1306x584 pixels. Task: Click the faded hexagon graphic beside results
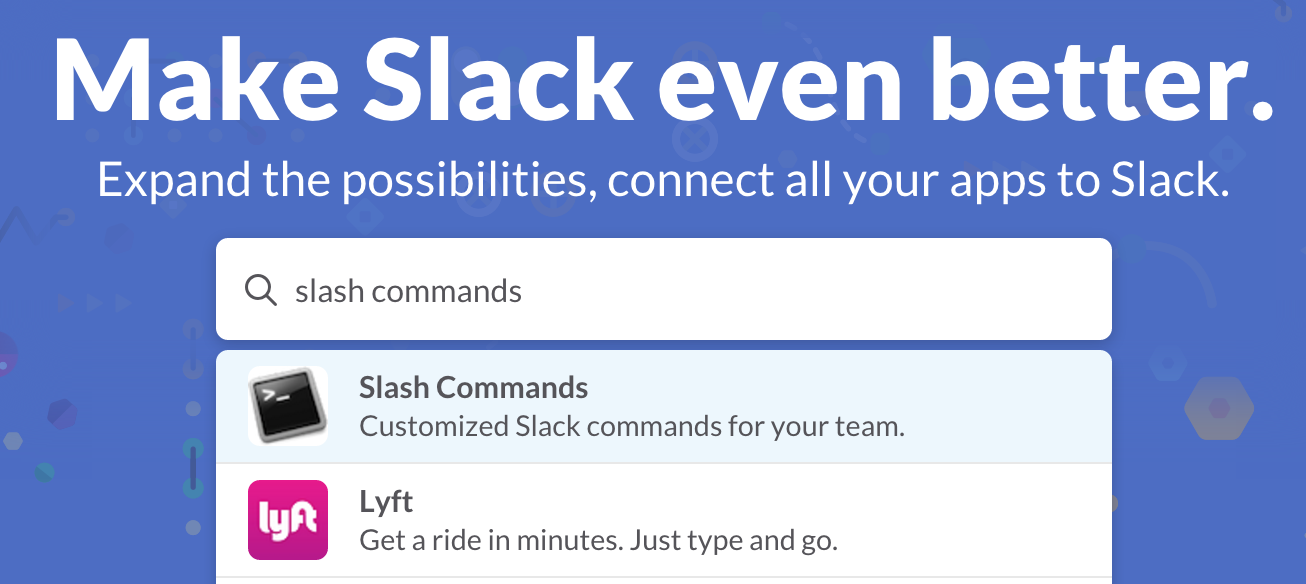click(1218, 408)
